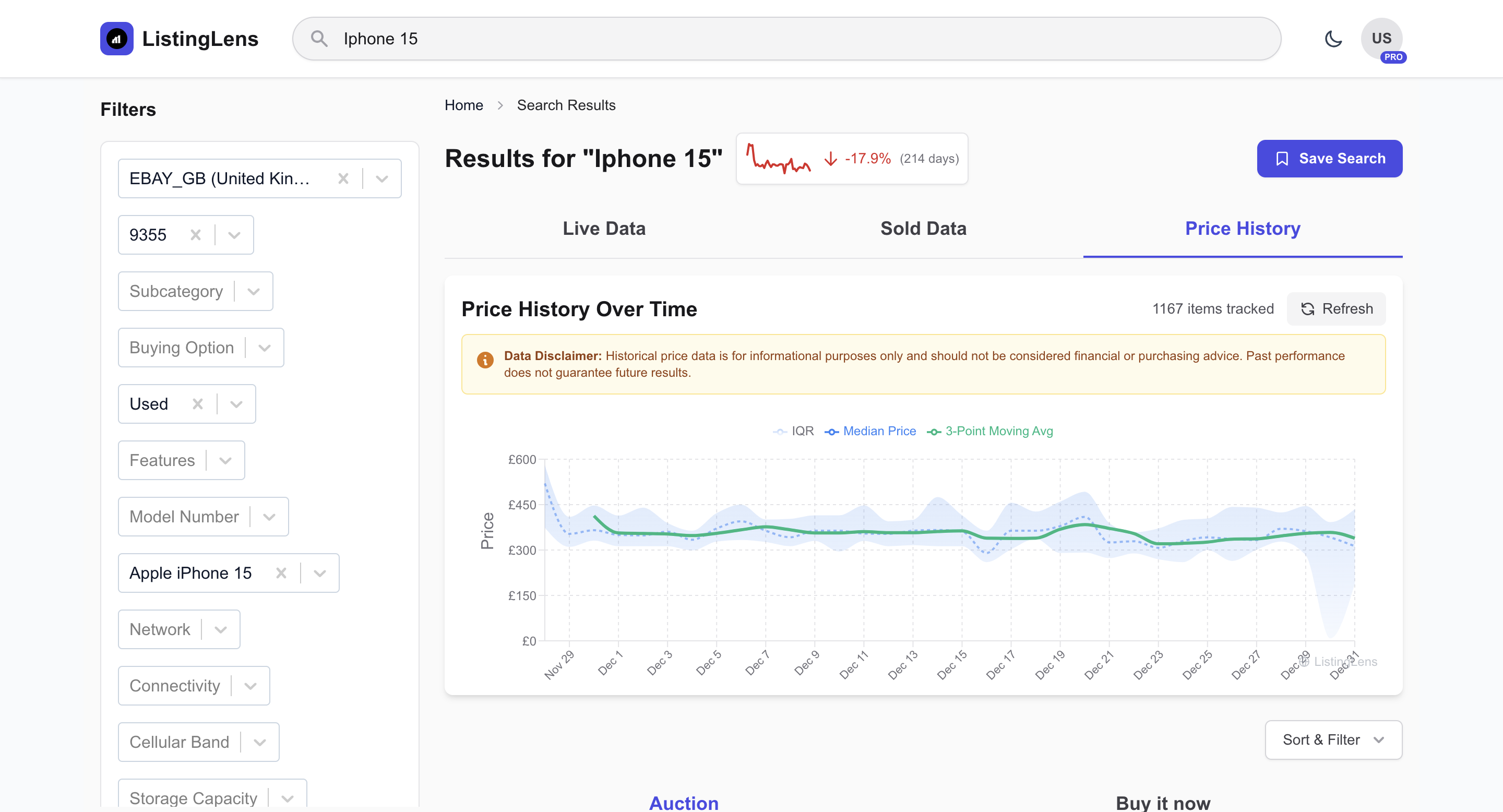1503x812 pixels.
Task: Remove the 9355 filter via its X
Action: [196, 234]
